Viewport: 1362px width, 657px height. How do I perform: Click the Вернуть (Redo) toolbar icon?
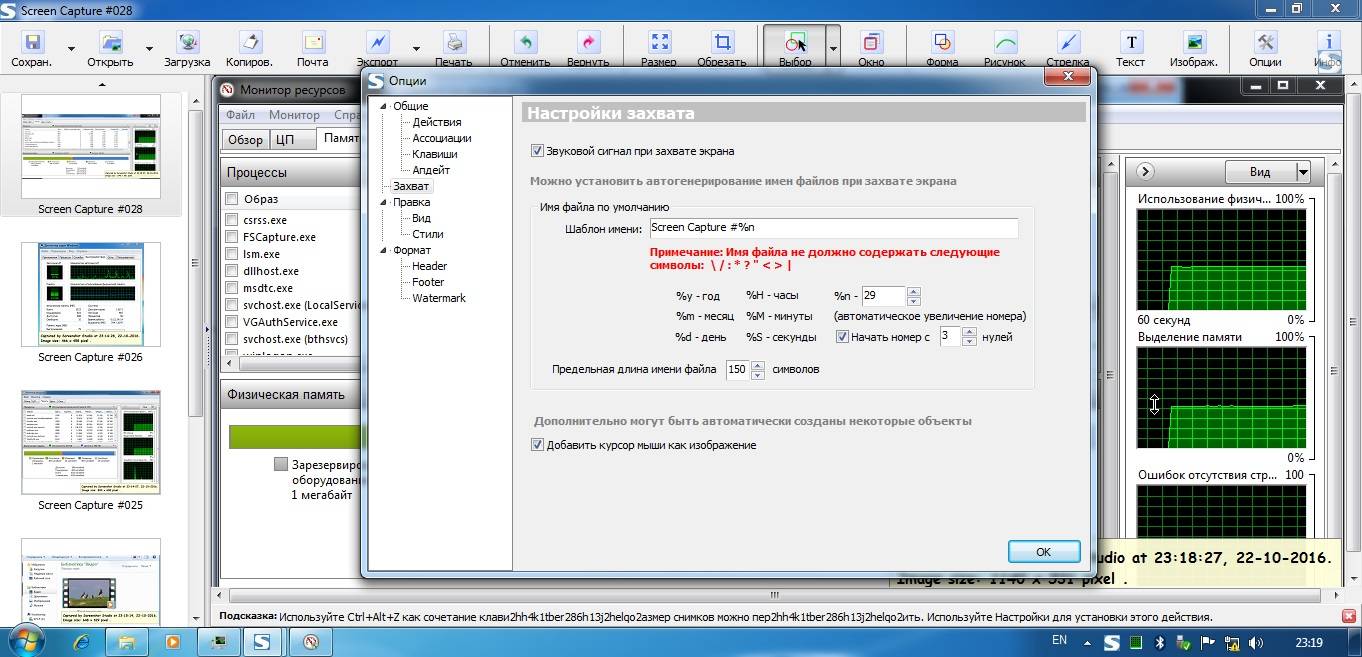[588, 43]
